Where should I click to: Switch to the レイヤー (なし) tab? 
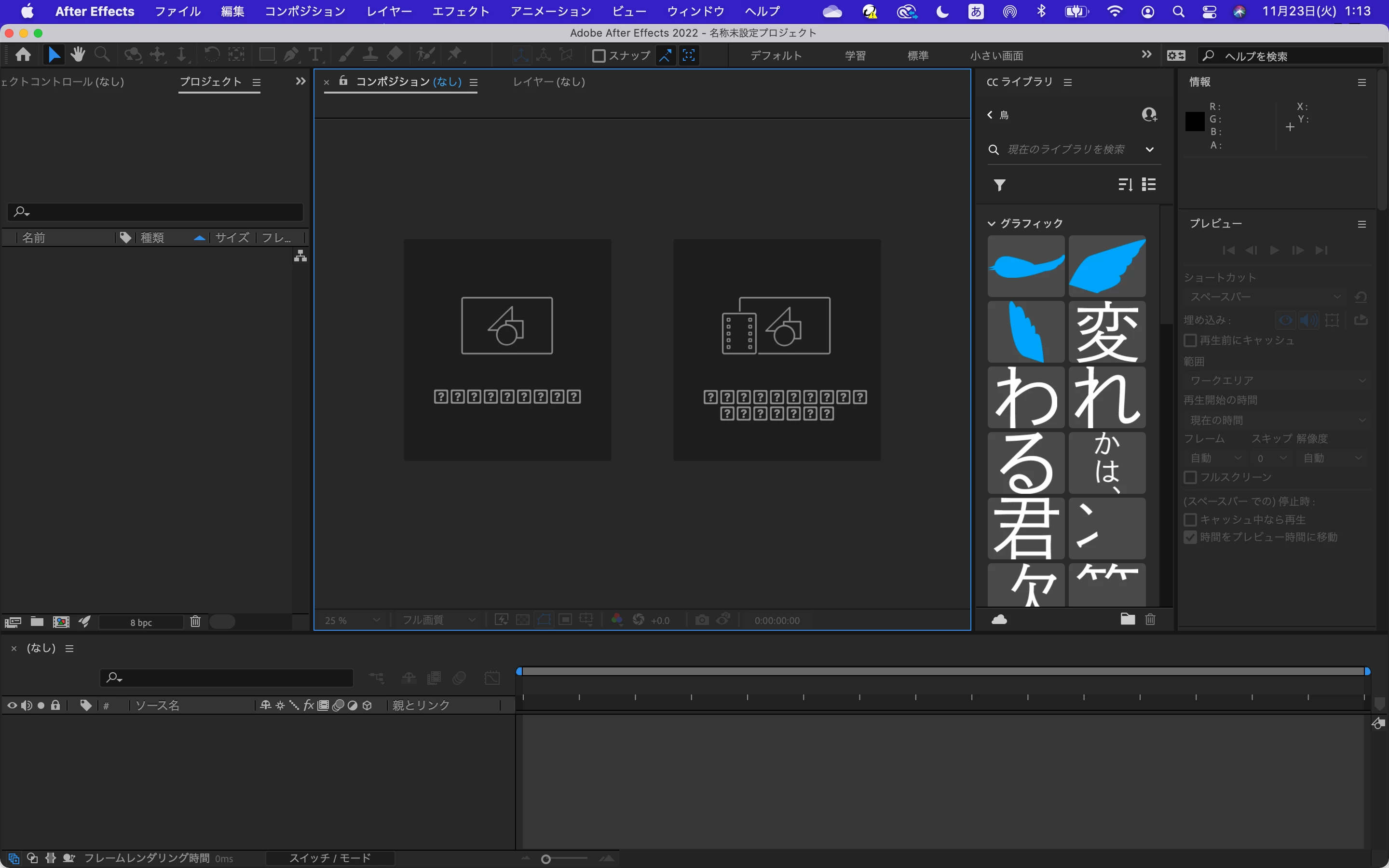click(549, 82)
